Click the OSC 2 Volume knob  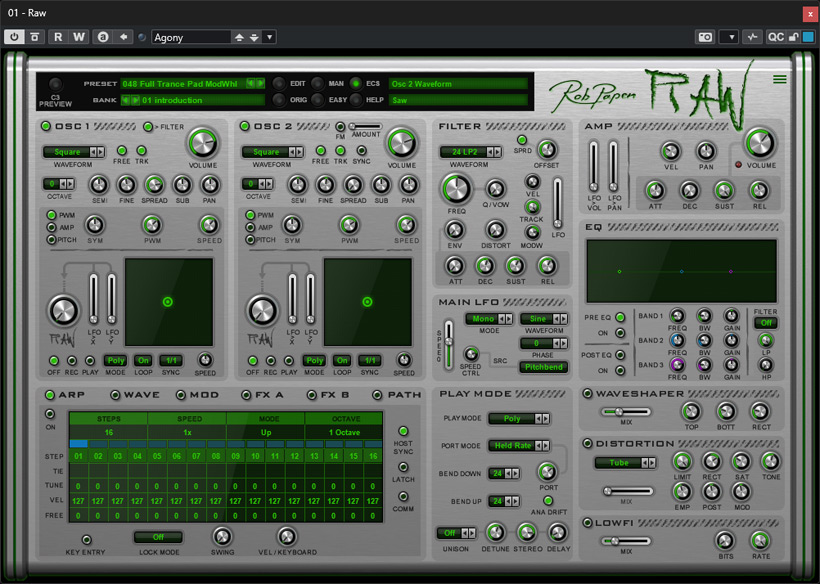tap(401, 142)
